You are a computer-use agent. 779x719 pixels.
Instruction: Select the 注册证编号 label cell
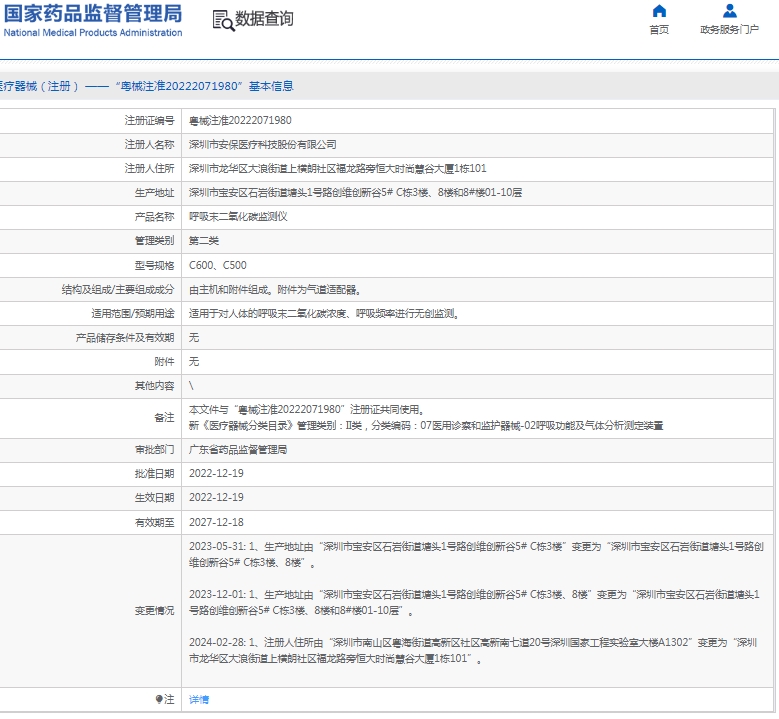[x=90, y=121]
